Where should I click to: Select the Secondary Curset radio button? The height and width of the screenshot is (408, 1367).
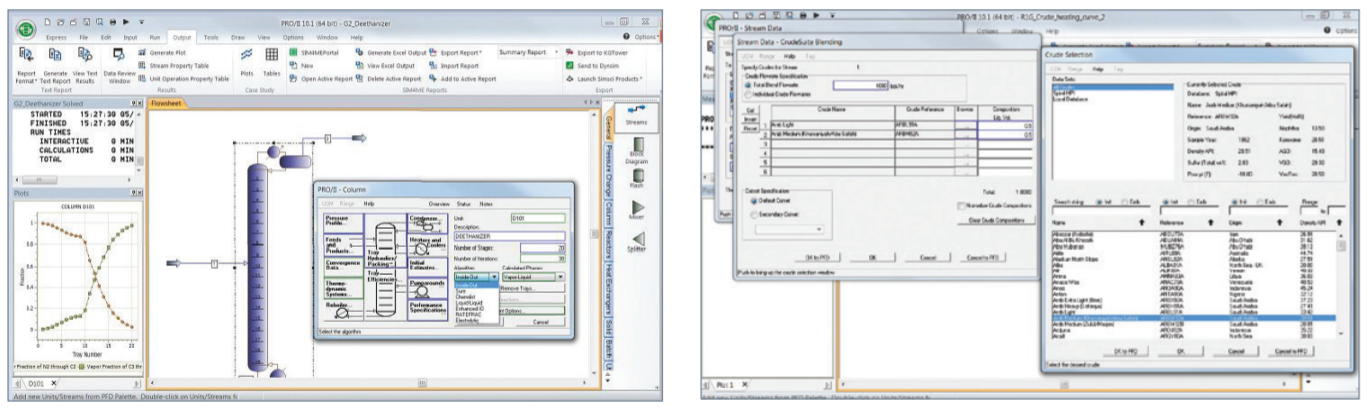tap(752, 212)
